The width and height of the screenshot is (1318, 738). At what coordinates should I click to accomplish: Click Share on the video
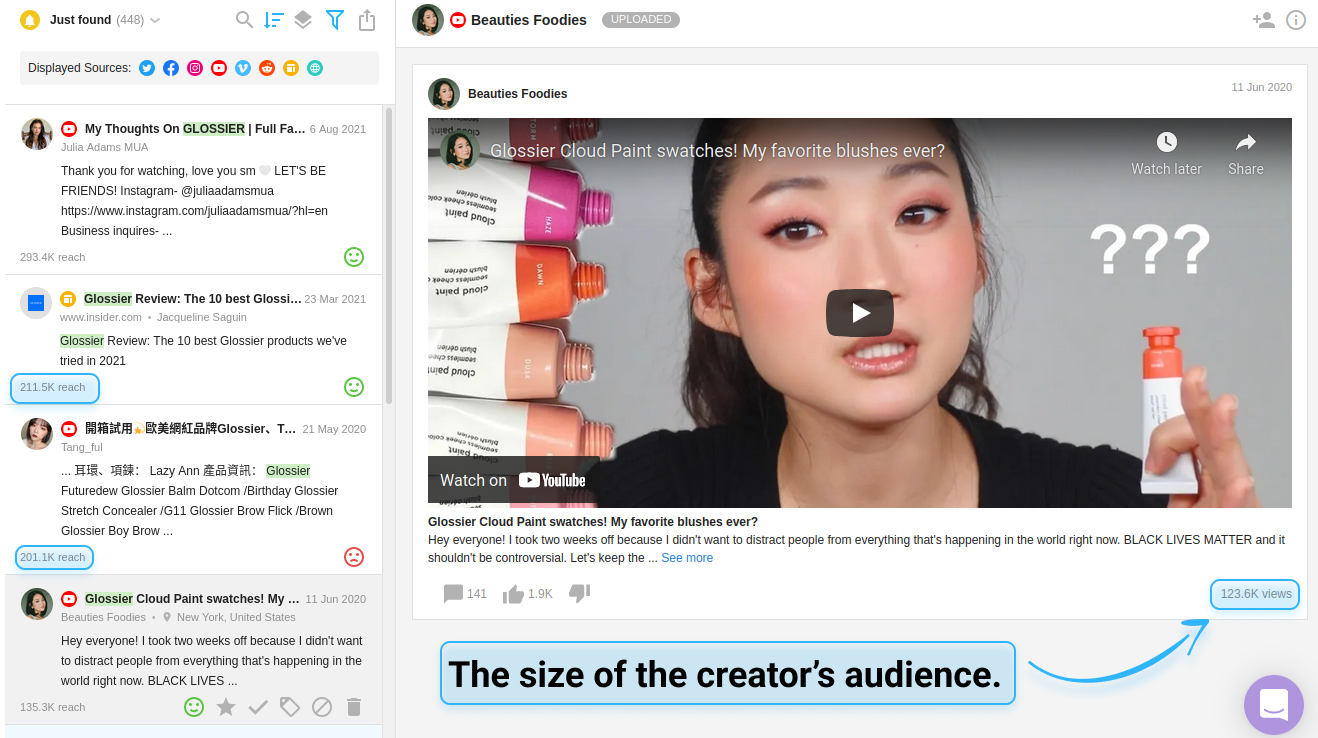point(1246,153)
